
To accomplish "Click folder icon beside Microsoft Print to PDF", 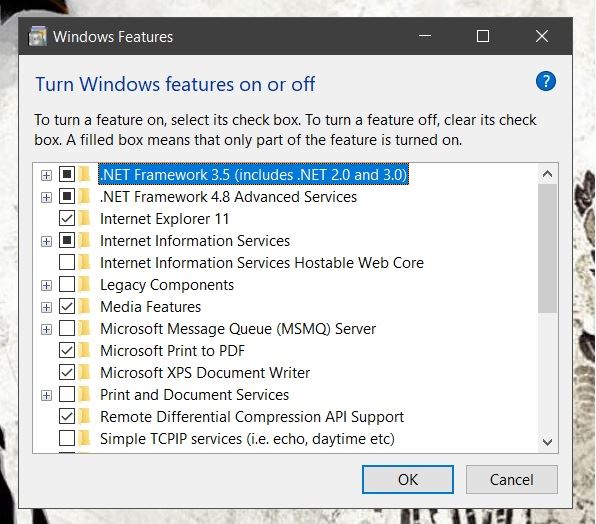I will (x=84, y=350).
